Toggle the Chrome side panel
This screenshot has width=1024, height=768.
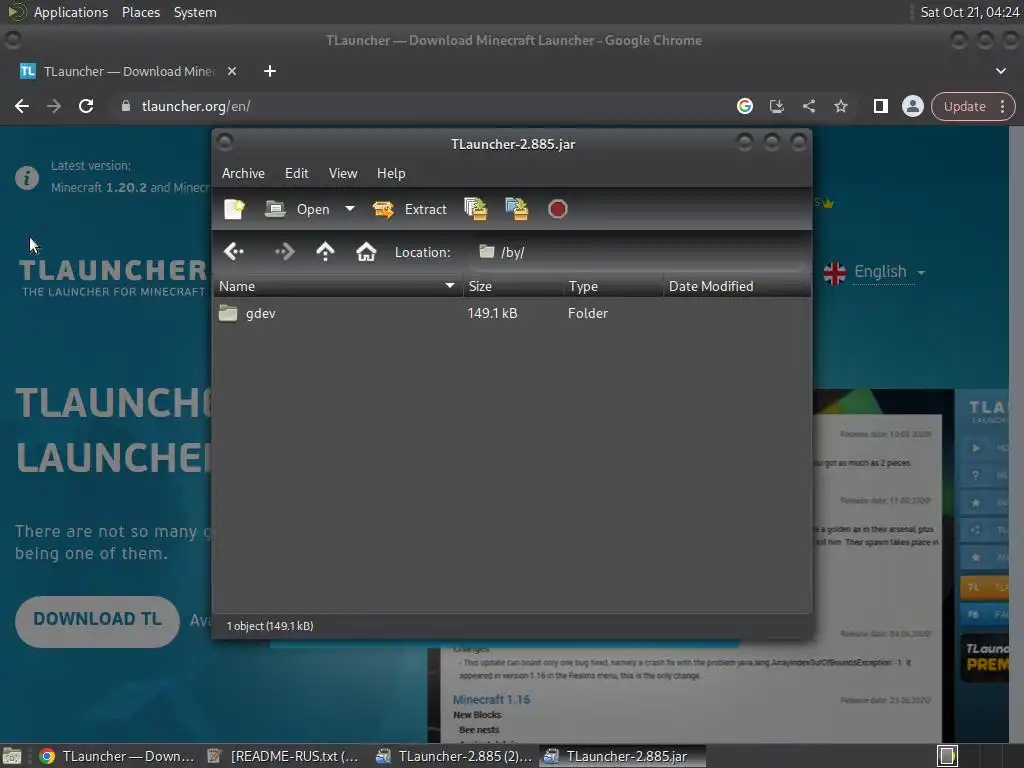click(x=880, y=106)
